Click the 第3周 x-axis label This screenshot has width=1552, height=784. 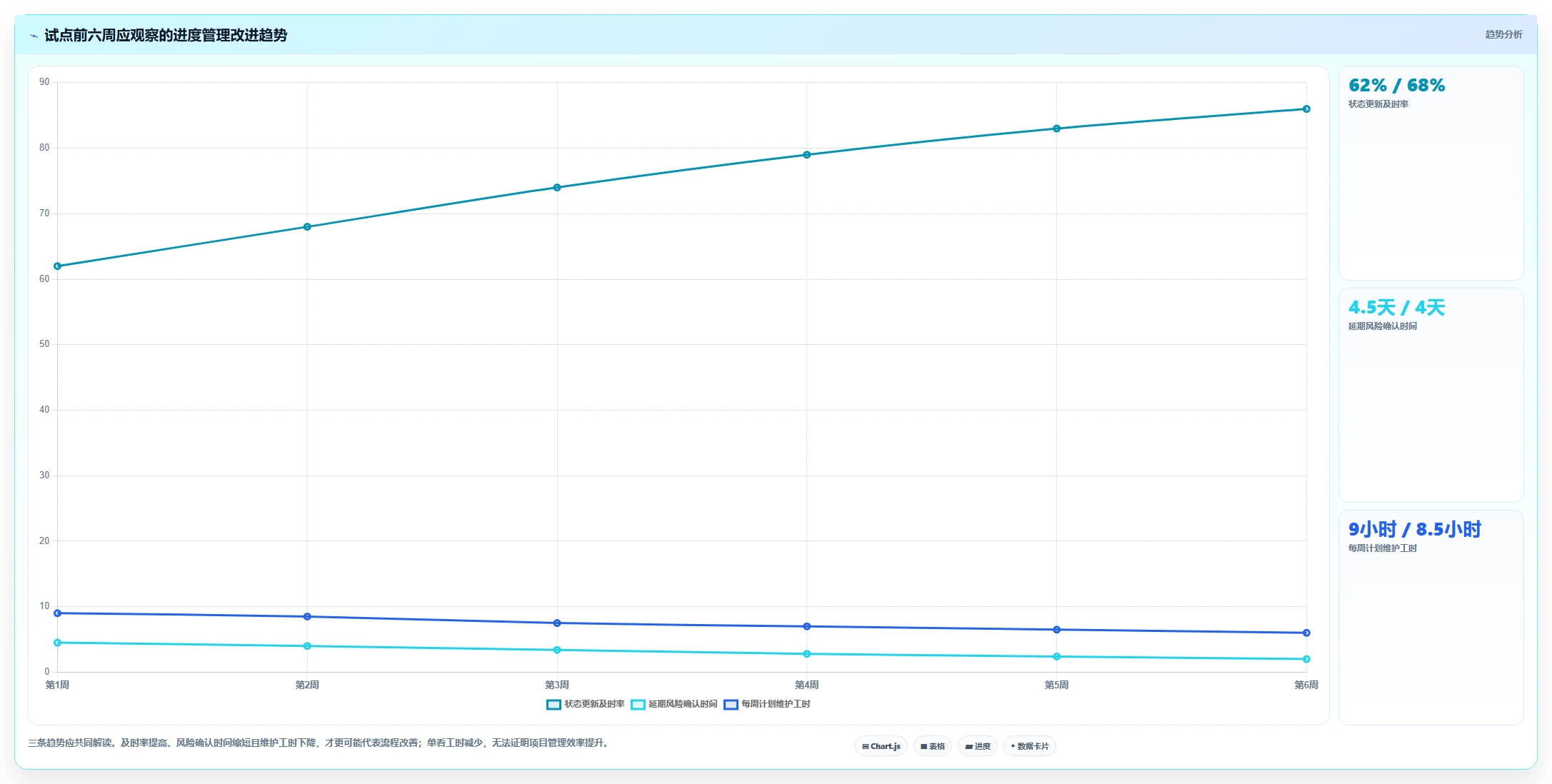(x=557, y=685)
